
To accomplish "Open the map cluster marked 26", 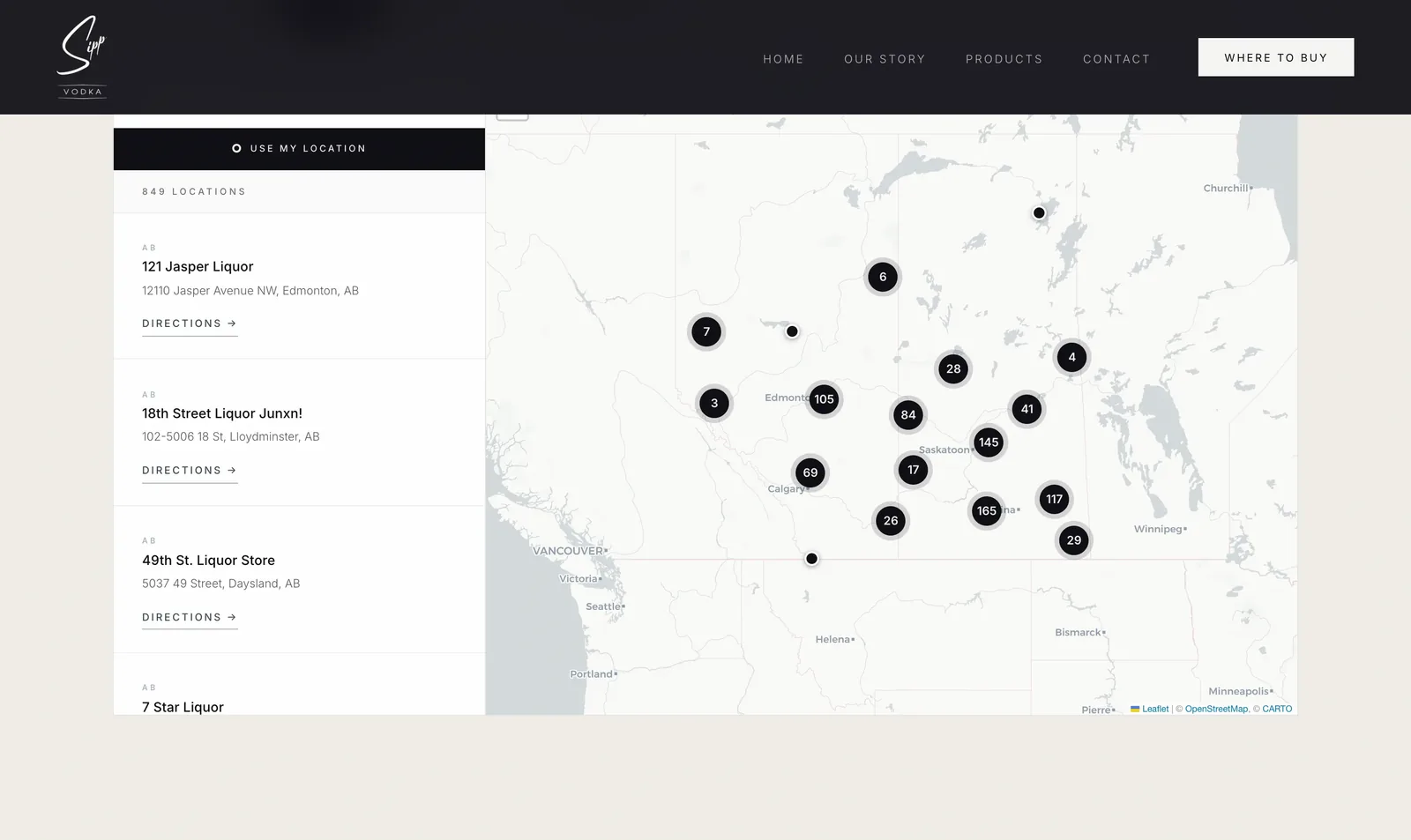I will coord(891,521).
